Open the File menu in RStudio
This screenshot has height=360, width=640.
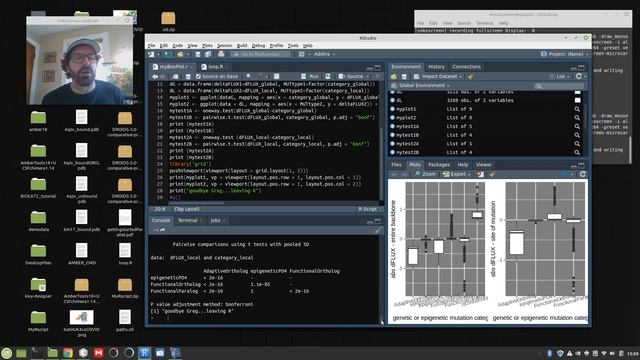pyautogui.click(x=151, y=46)
